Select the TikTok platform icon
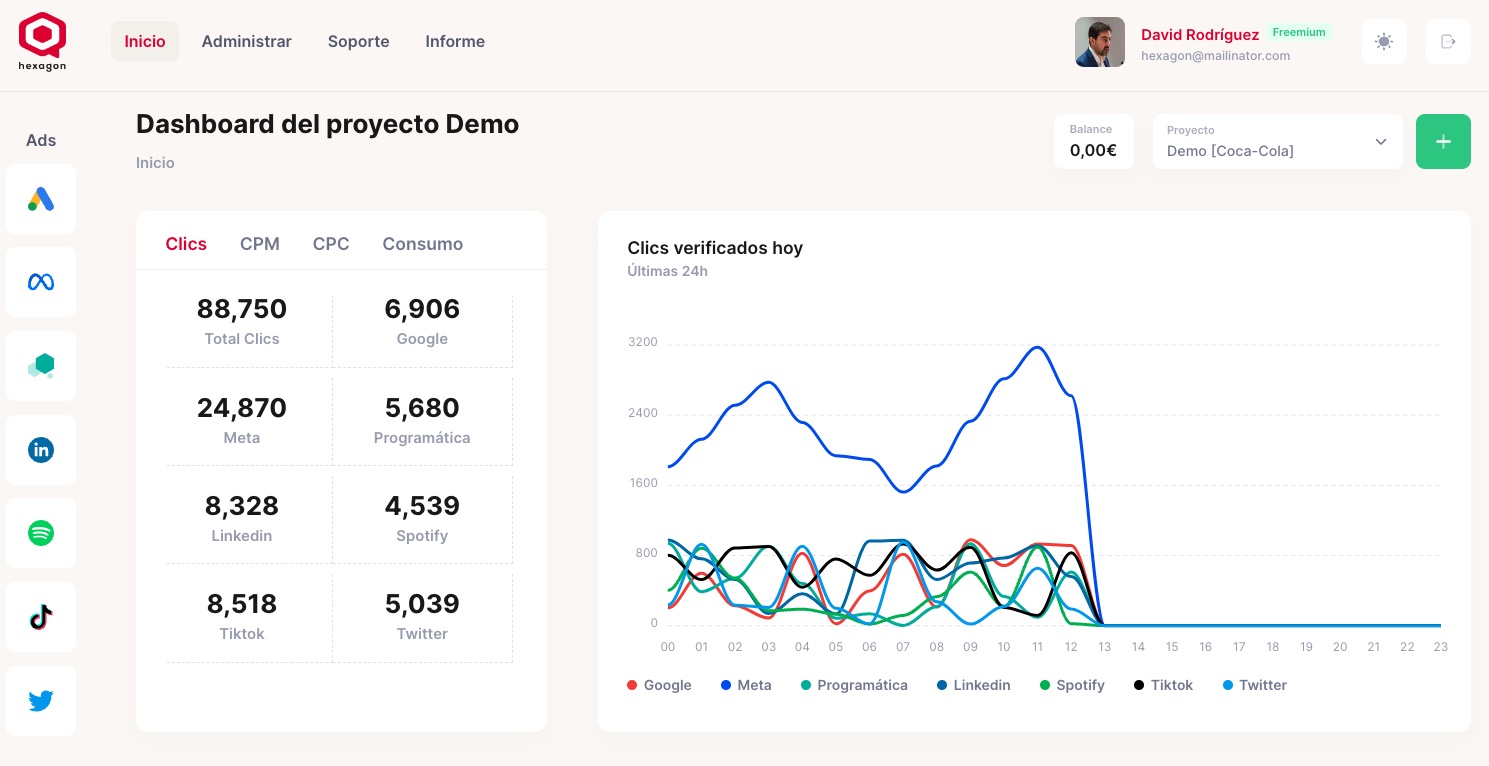Viewport: 1489px width, 766px height. 41,617
